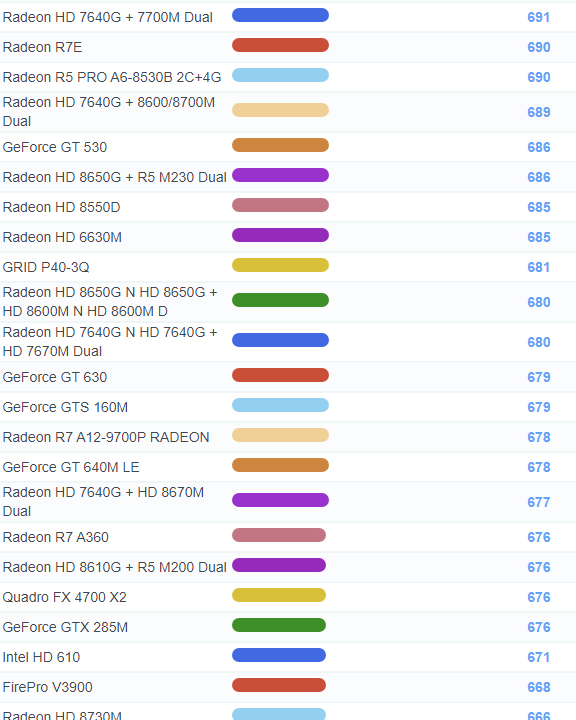The image size is (576, 720).
Task: Click the 689 score value
Action: (539, 112)
